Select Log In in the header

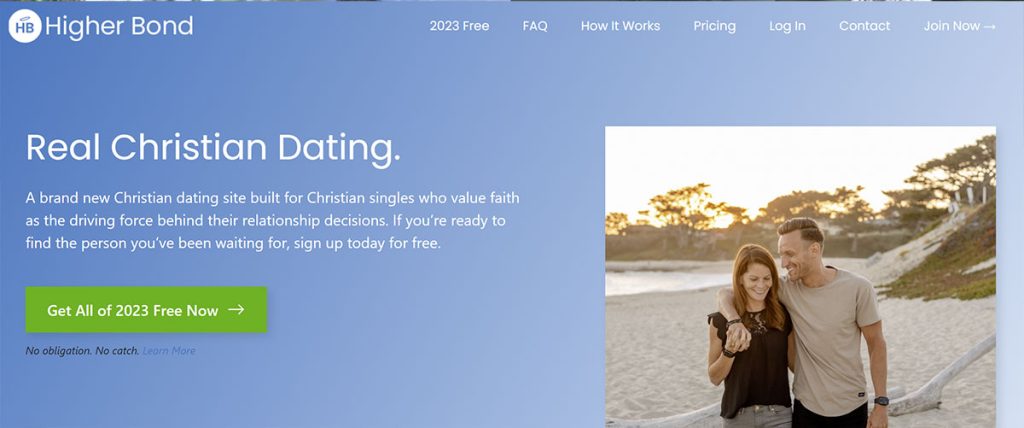(787, 26)
